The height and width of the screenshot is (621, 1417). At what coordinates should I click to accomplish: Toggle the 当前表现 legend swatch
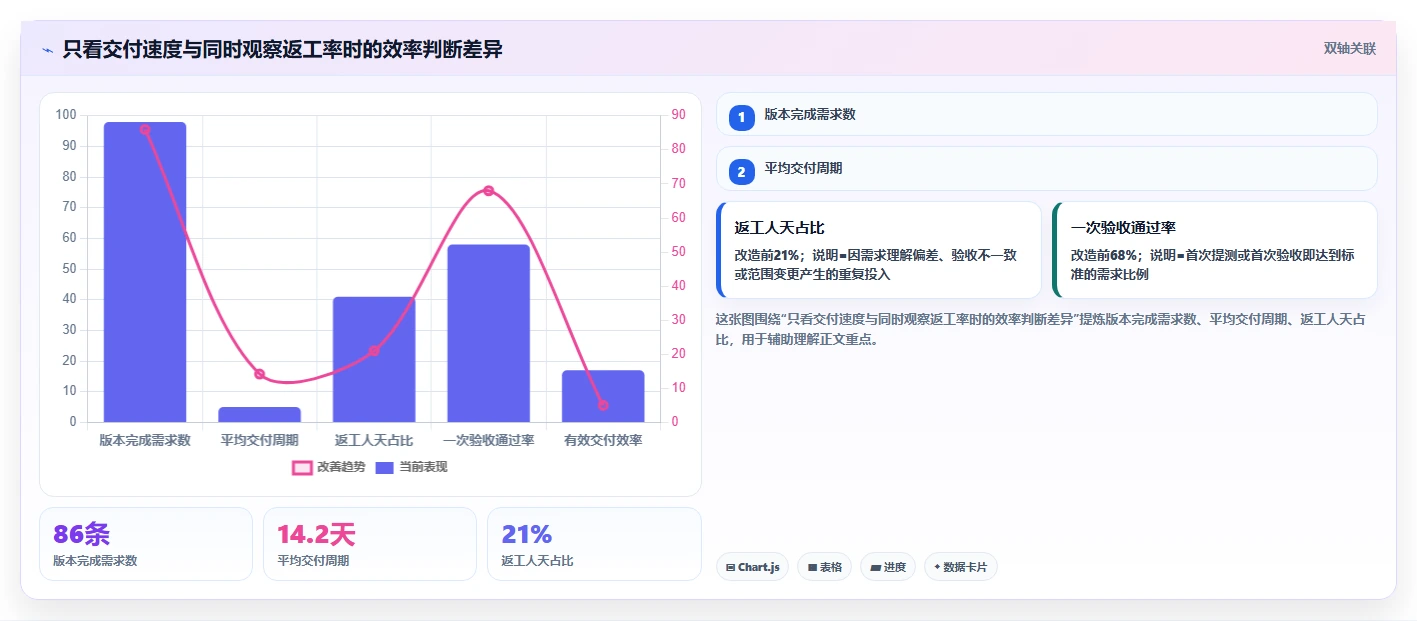coord(384,467)
